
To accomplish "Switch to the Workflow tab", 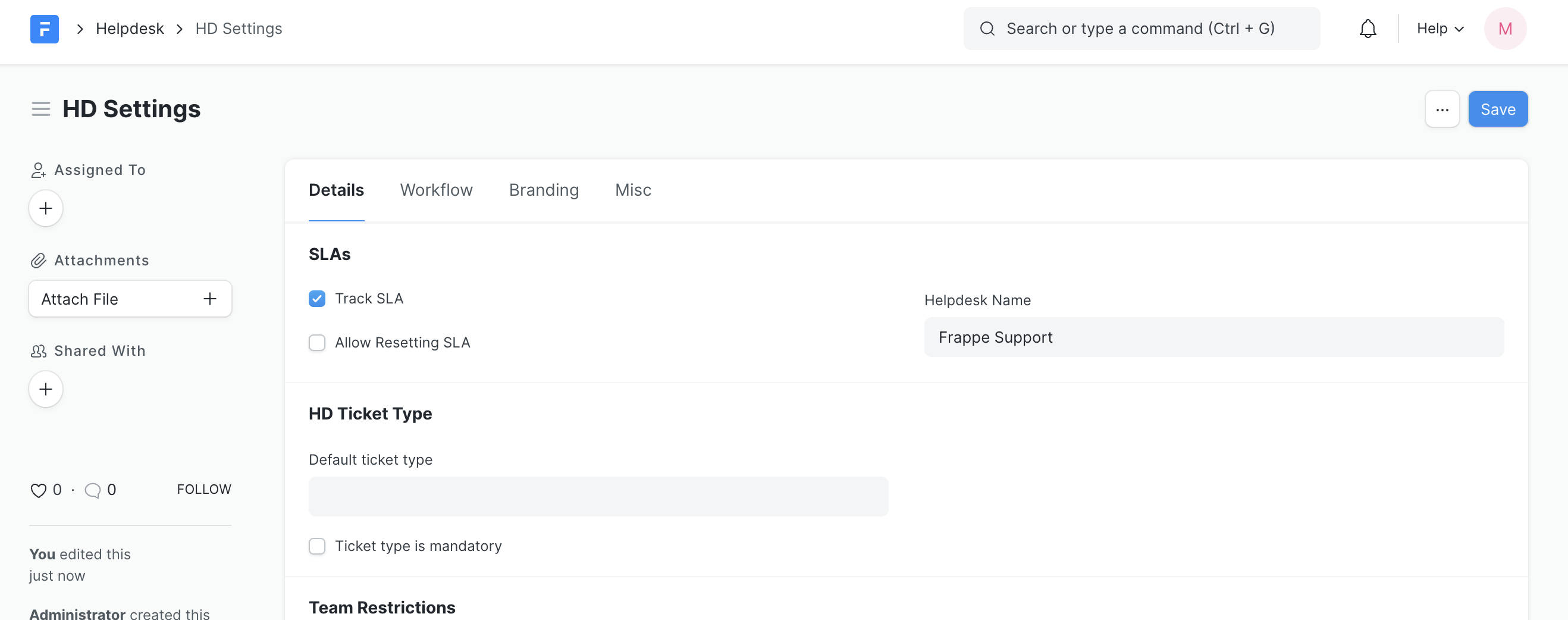I will (436, 189).
